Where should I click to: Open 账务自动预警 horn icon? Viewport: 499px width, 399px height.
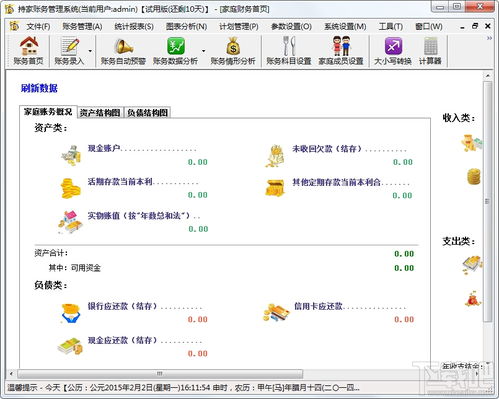123,46
